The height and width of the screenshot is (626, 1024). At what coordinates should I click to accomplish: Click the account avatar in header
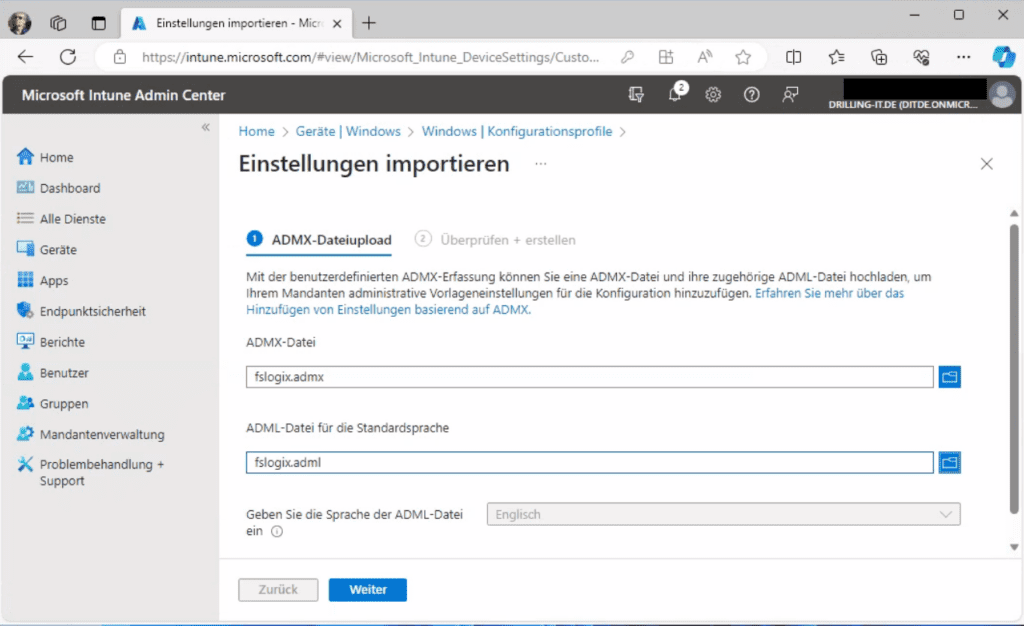[x=1002, y=95]
